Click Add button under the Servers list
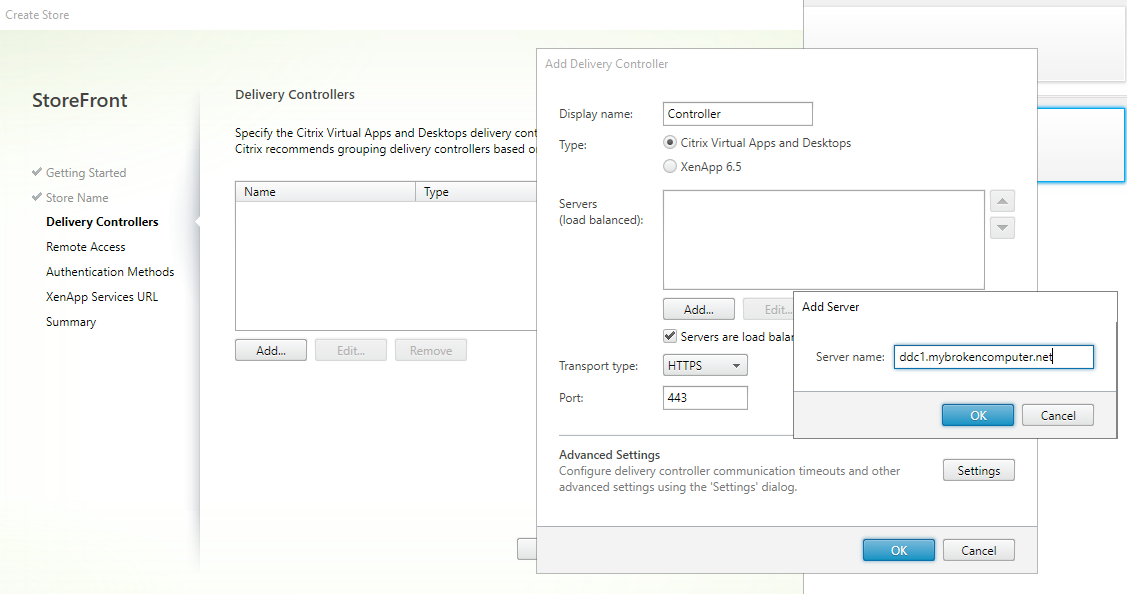 coord(698,310)
